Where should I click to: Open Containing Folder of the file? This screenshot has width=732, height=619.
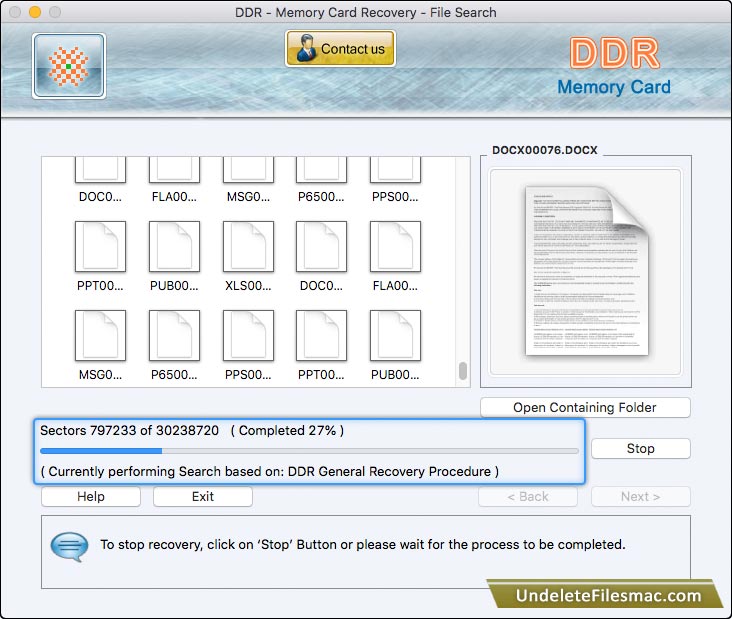pos(585,408)
